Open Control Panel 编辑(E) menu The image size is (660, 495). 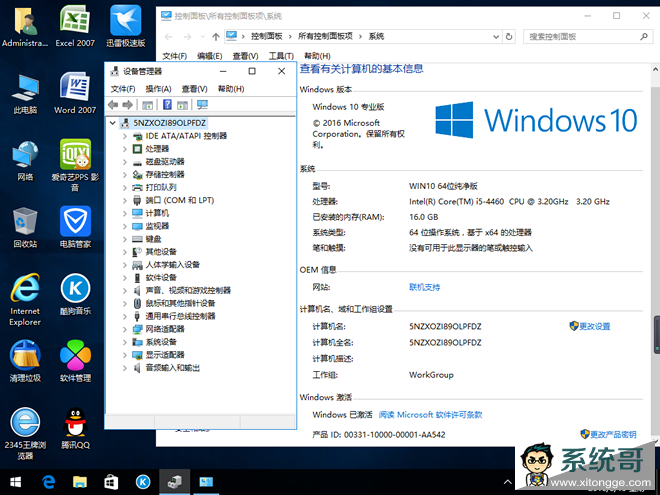tap(210, 56)
